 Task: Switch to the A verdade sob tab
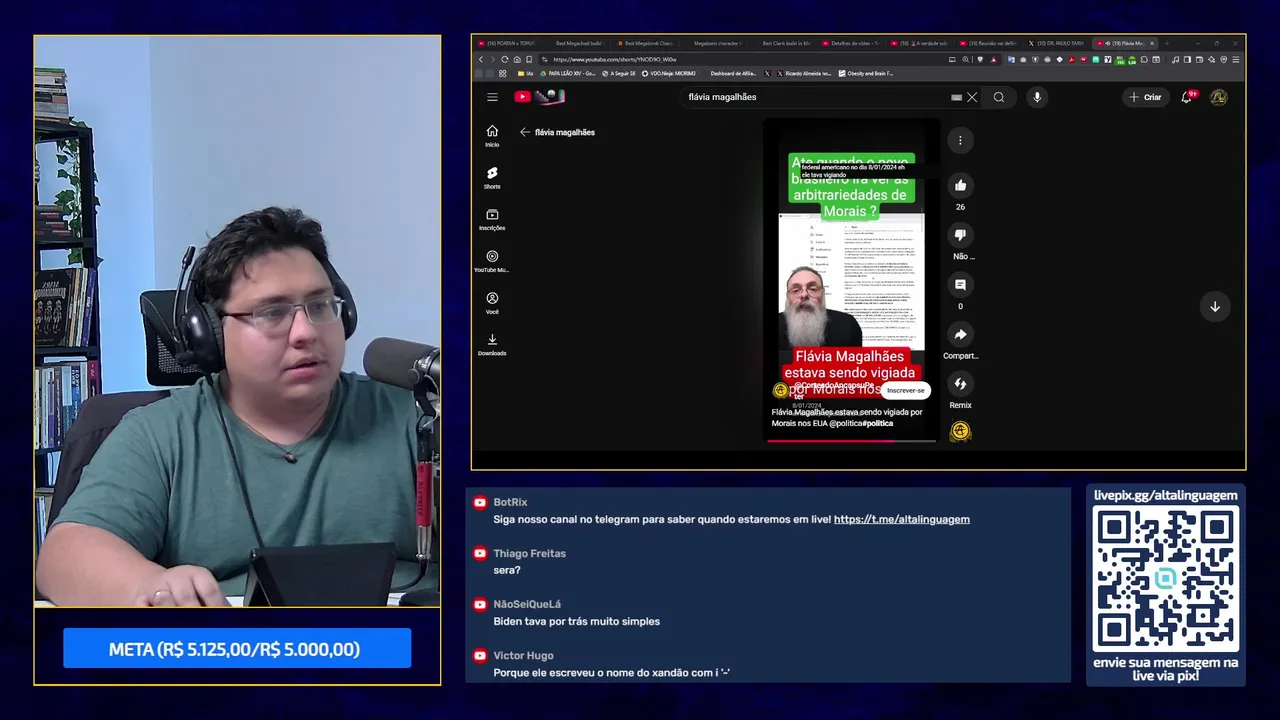(919, 43)
